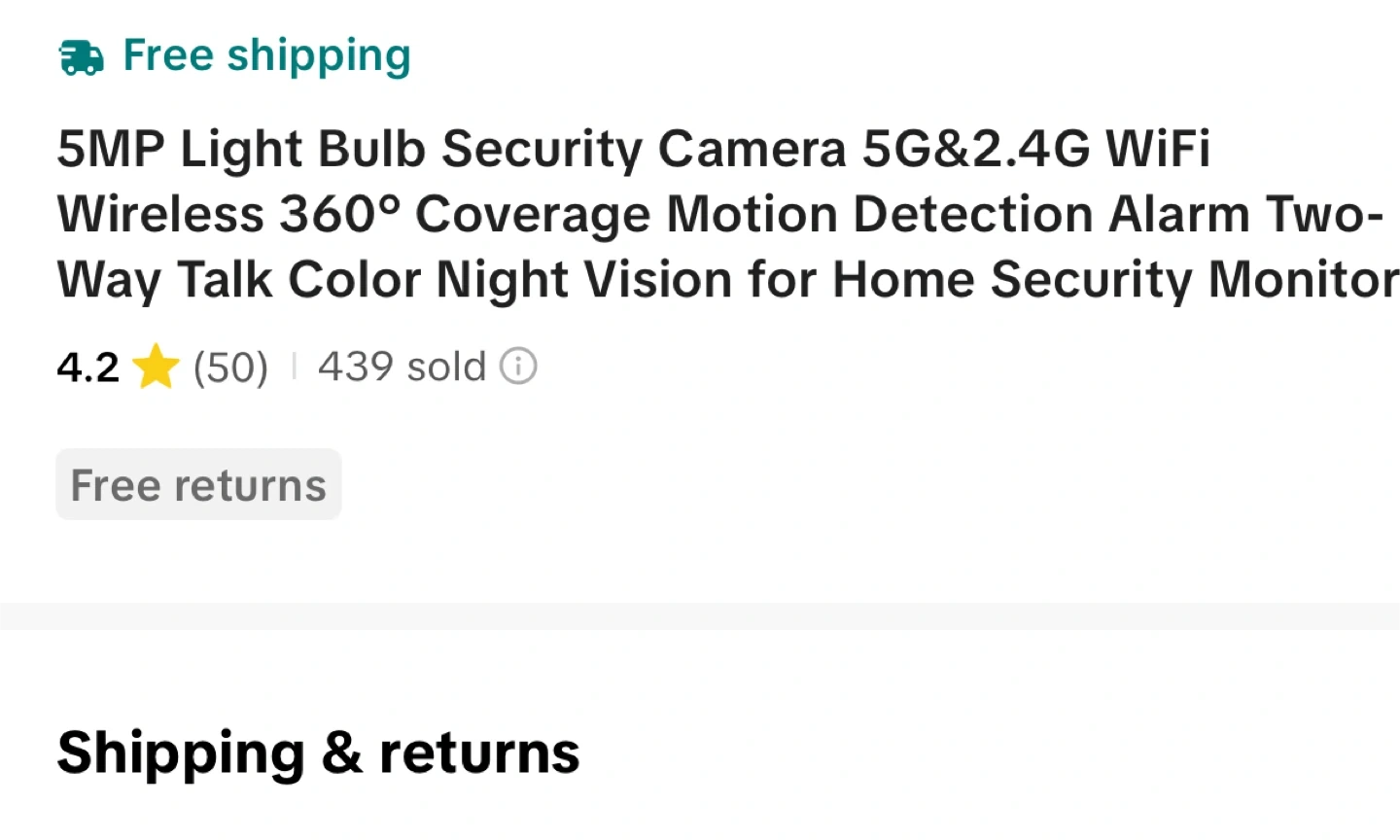
Task: Tap the "Free returns" badge
Action: 198,484
